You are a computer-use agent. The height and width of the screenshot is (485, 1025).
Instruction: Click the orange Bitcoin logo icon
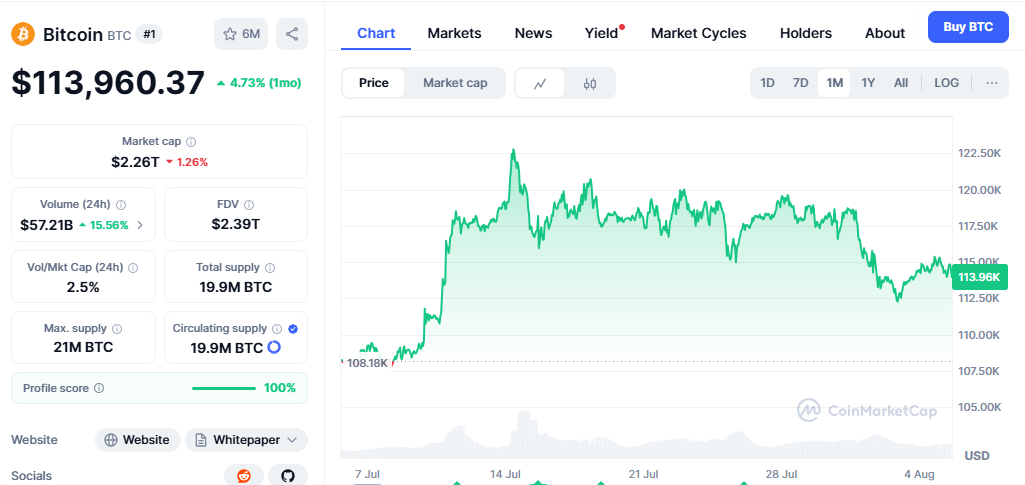pyautogui.click(x=23, y=34)
